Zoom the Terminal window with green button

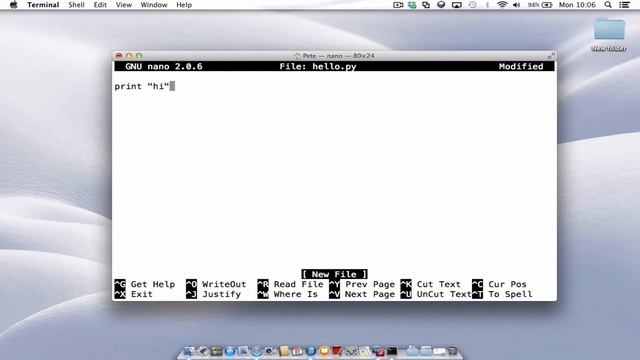click(x=139, y=56)
